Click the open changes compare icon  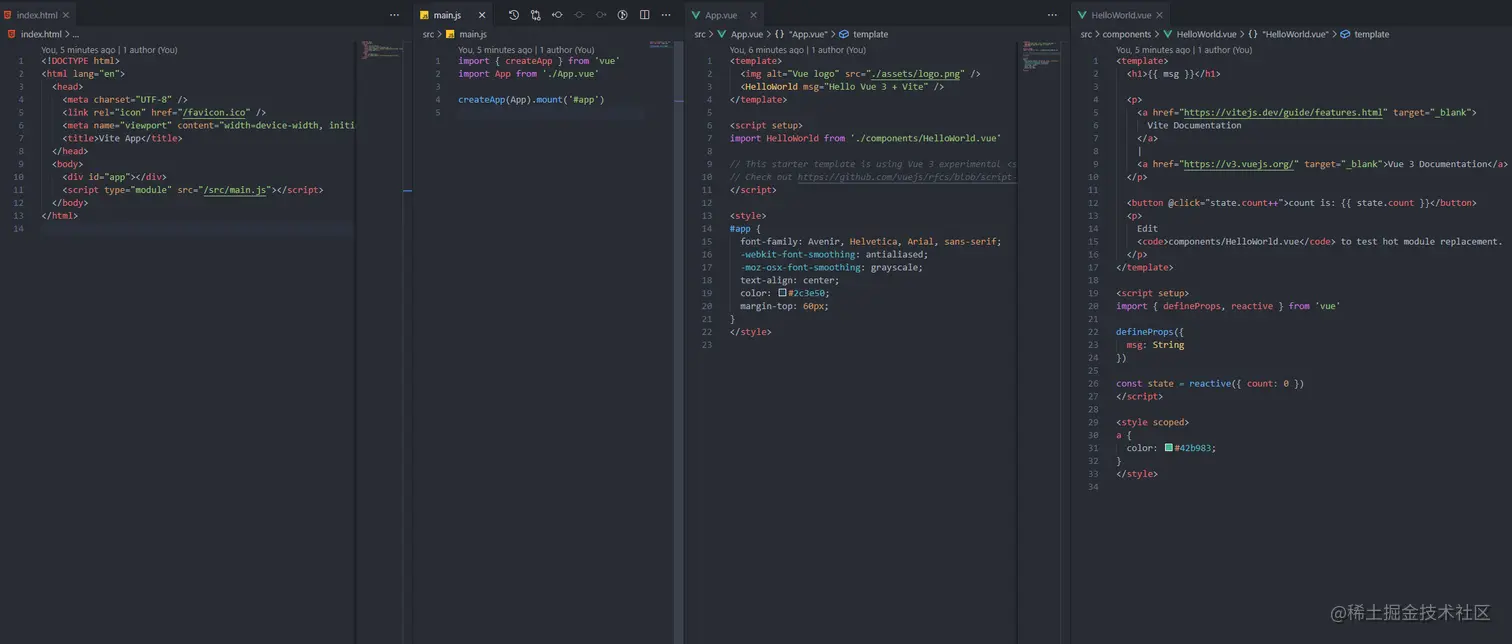pos(536,15)
